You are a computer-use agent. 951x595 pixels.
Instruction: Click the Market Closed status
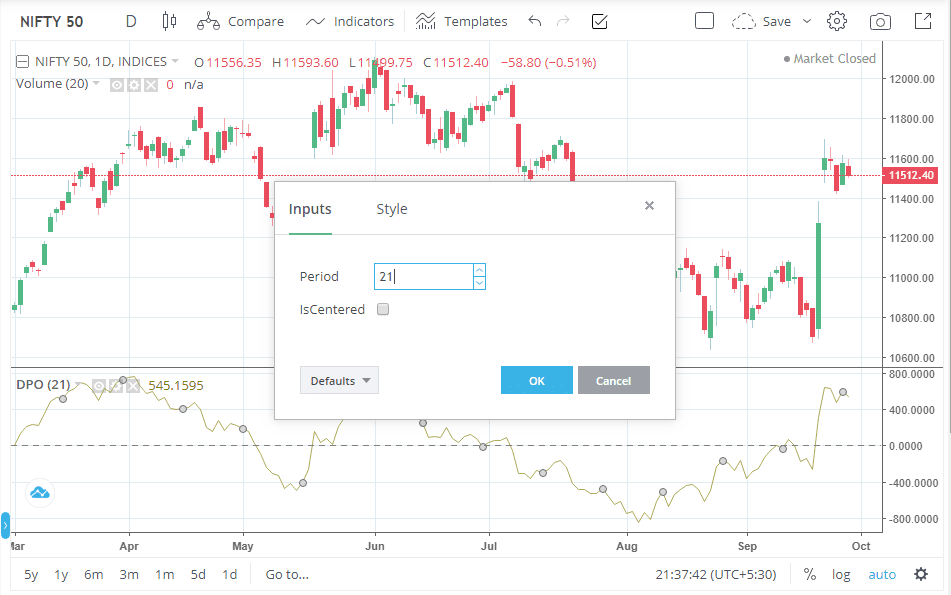point(830,58)
